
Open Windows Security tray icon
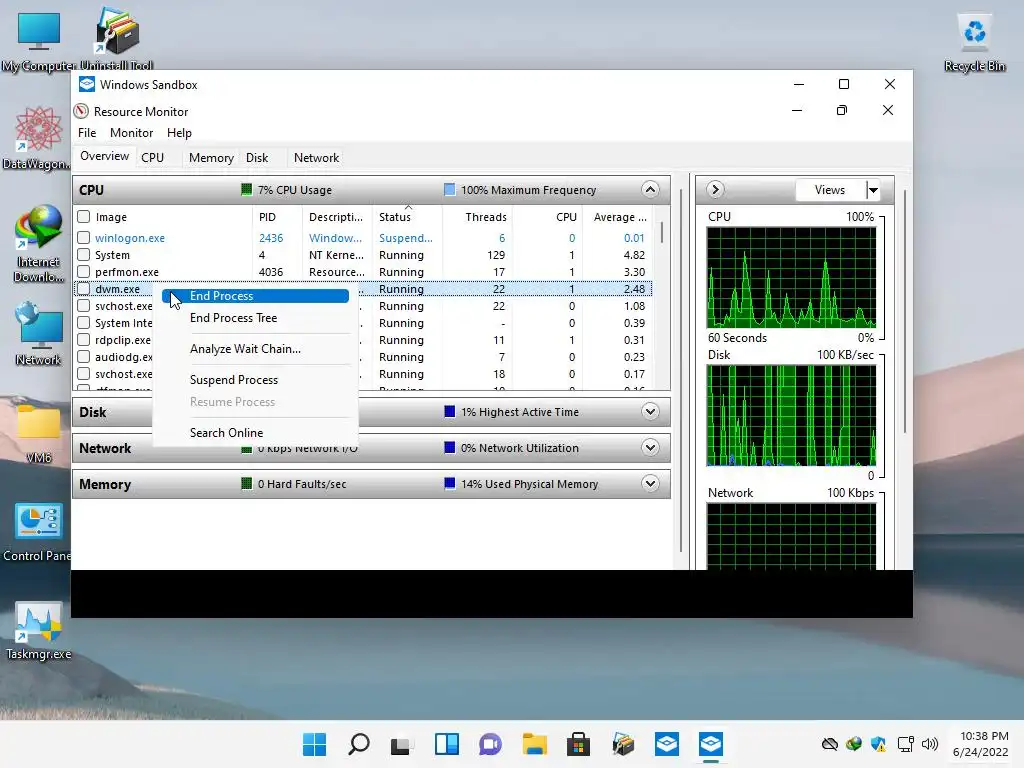[878, 744]
